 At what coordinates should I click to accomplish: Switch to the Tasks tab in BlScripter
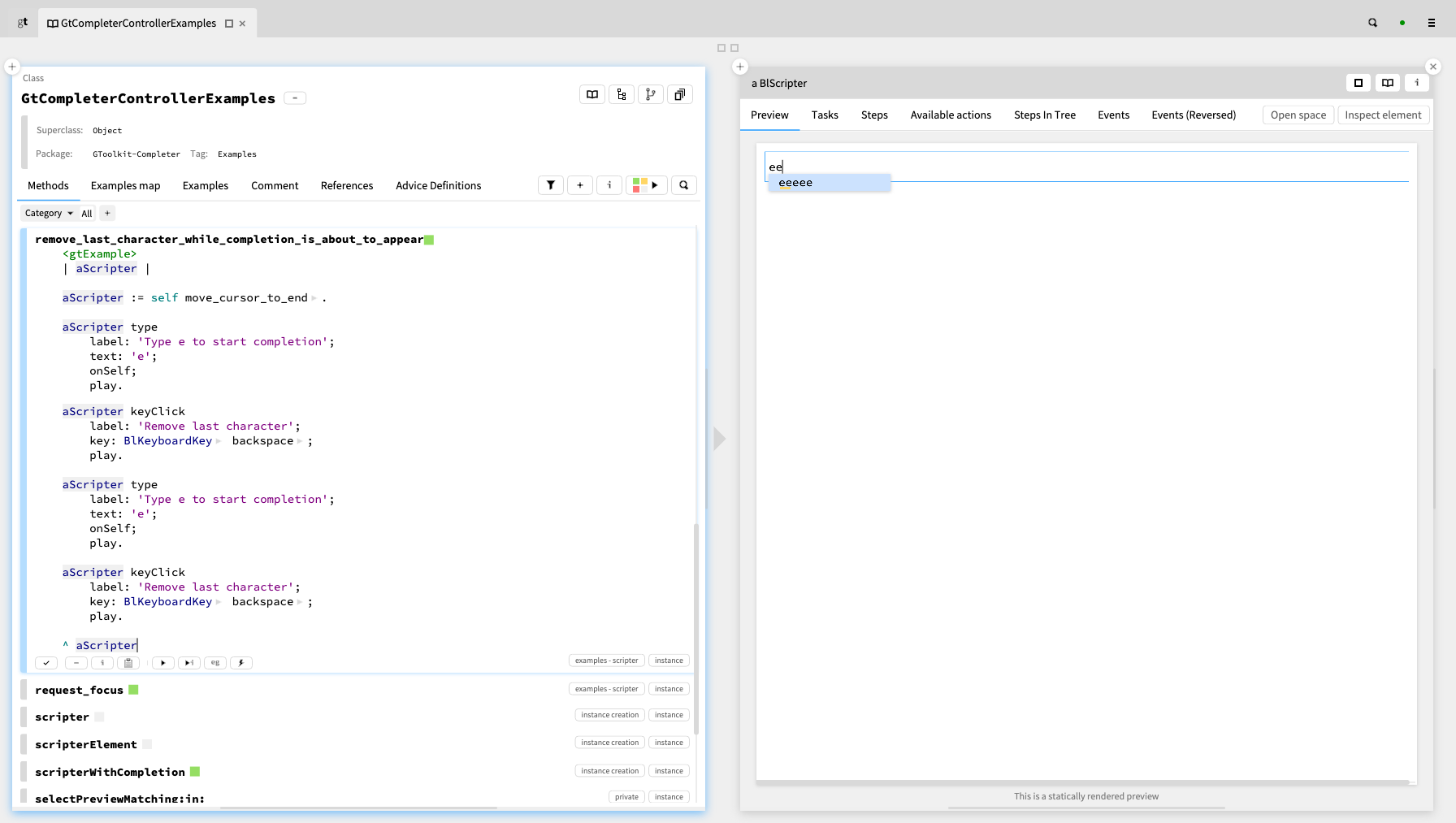pos(825,115)
